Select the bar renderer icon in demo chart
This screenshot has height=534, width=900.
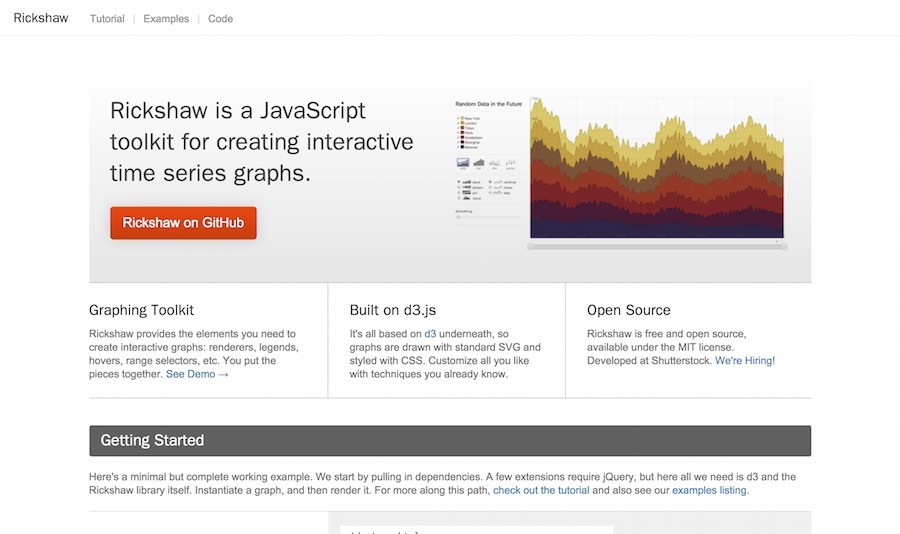(479, 162)
